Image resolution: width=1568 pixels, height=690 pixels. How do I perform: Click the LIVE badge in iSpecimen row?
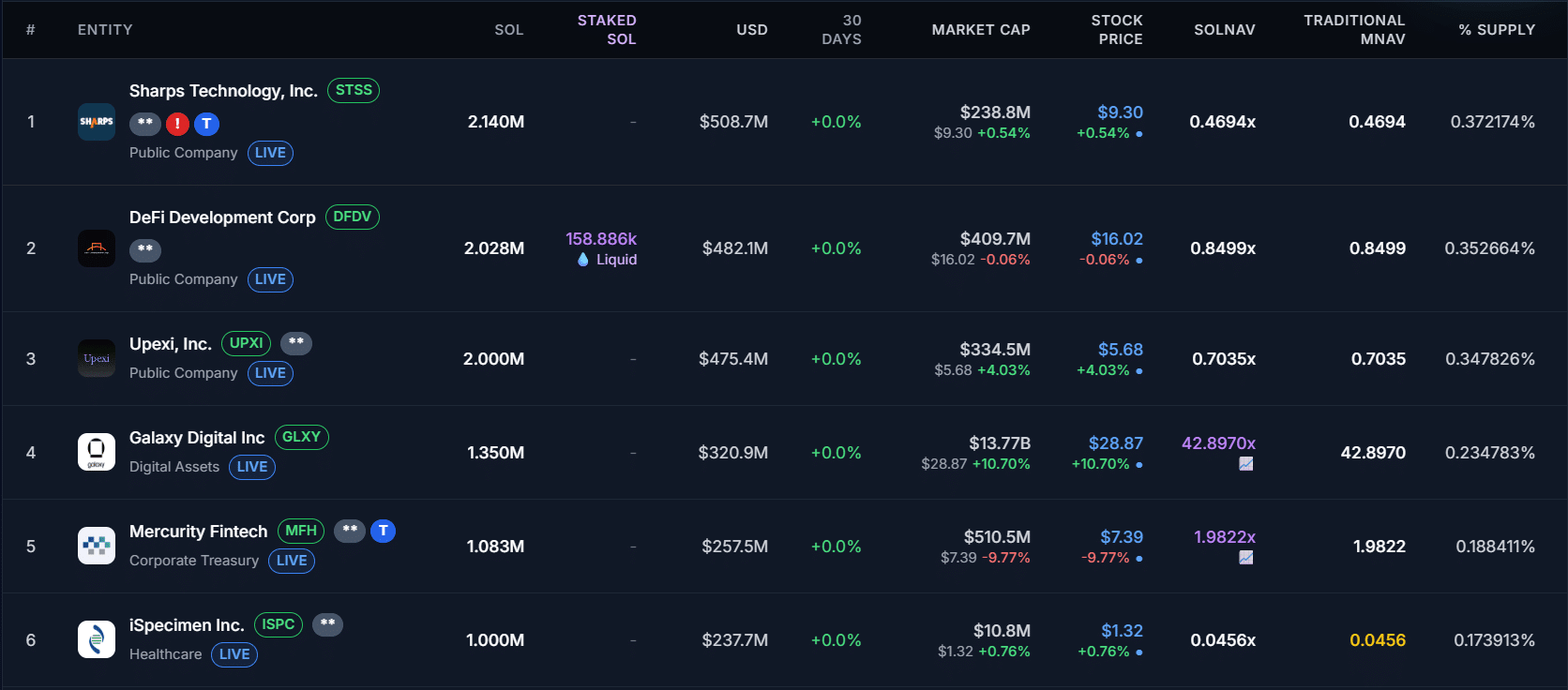(x=234, y=654)
